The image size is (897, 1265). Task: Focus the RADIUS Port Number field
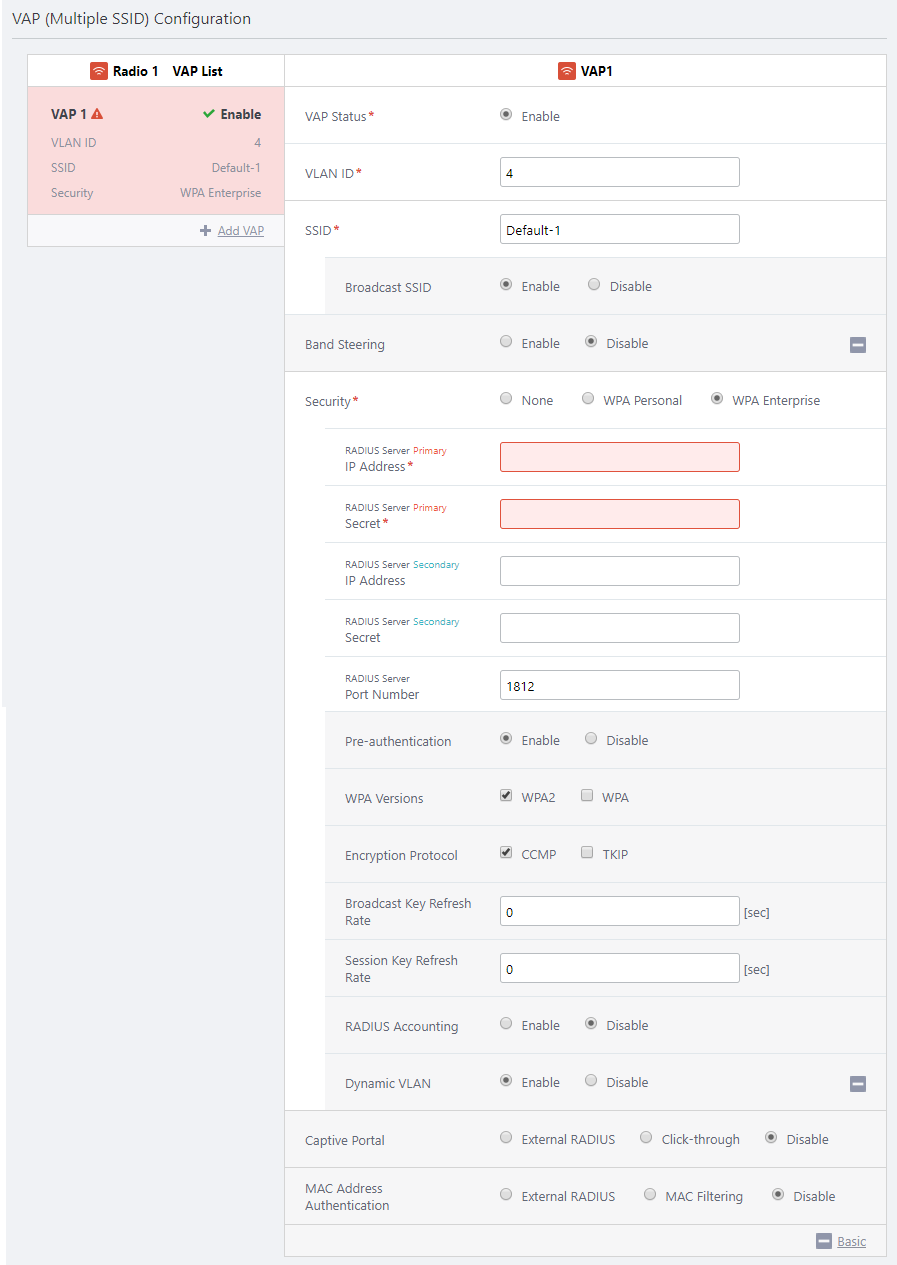click(x=620, y=685)
